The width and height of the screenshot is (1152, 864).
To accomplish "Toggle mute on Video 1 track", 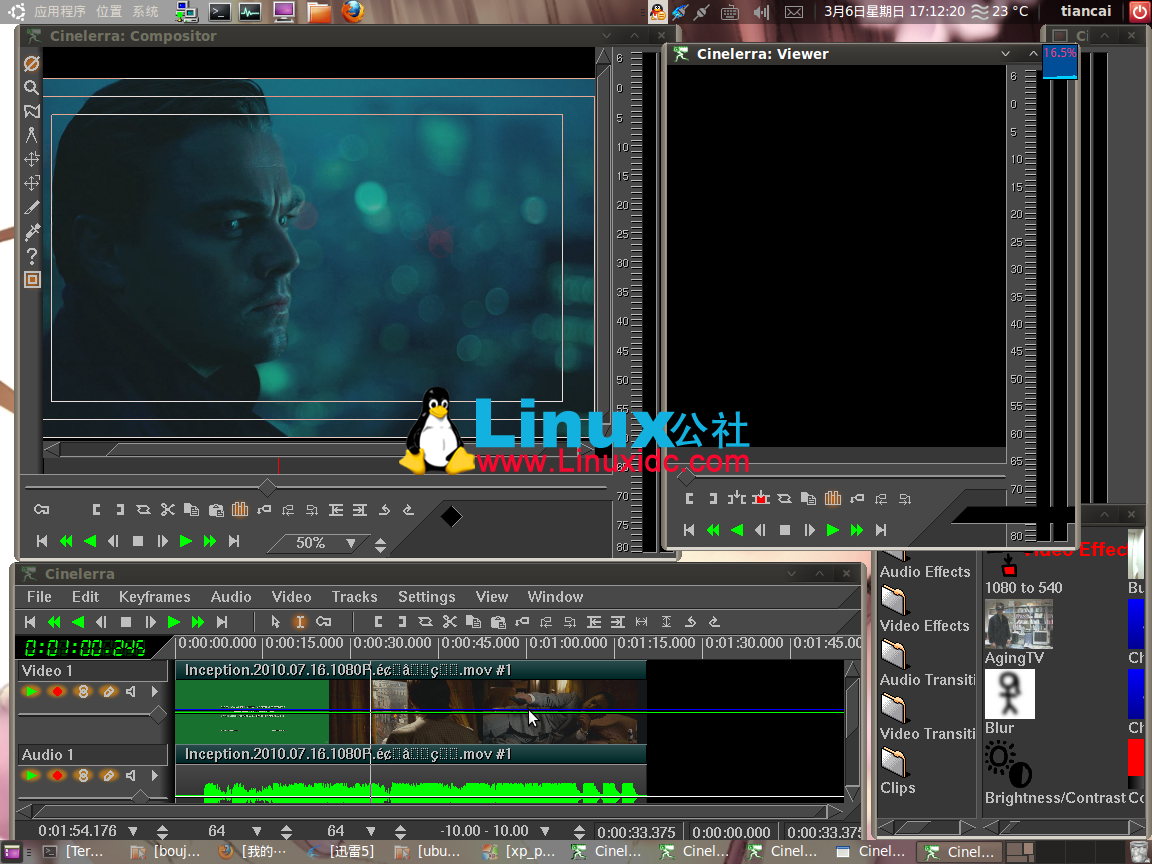I will tap(131, 691).
